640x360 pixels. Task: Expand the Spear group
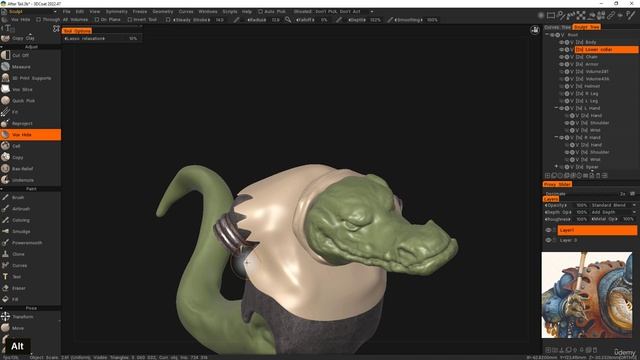pos(556,167)
